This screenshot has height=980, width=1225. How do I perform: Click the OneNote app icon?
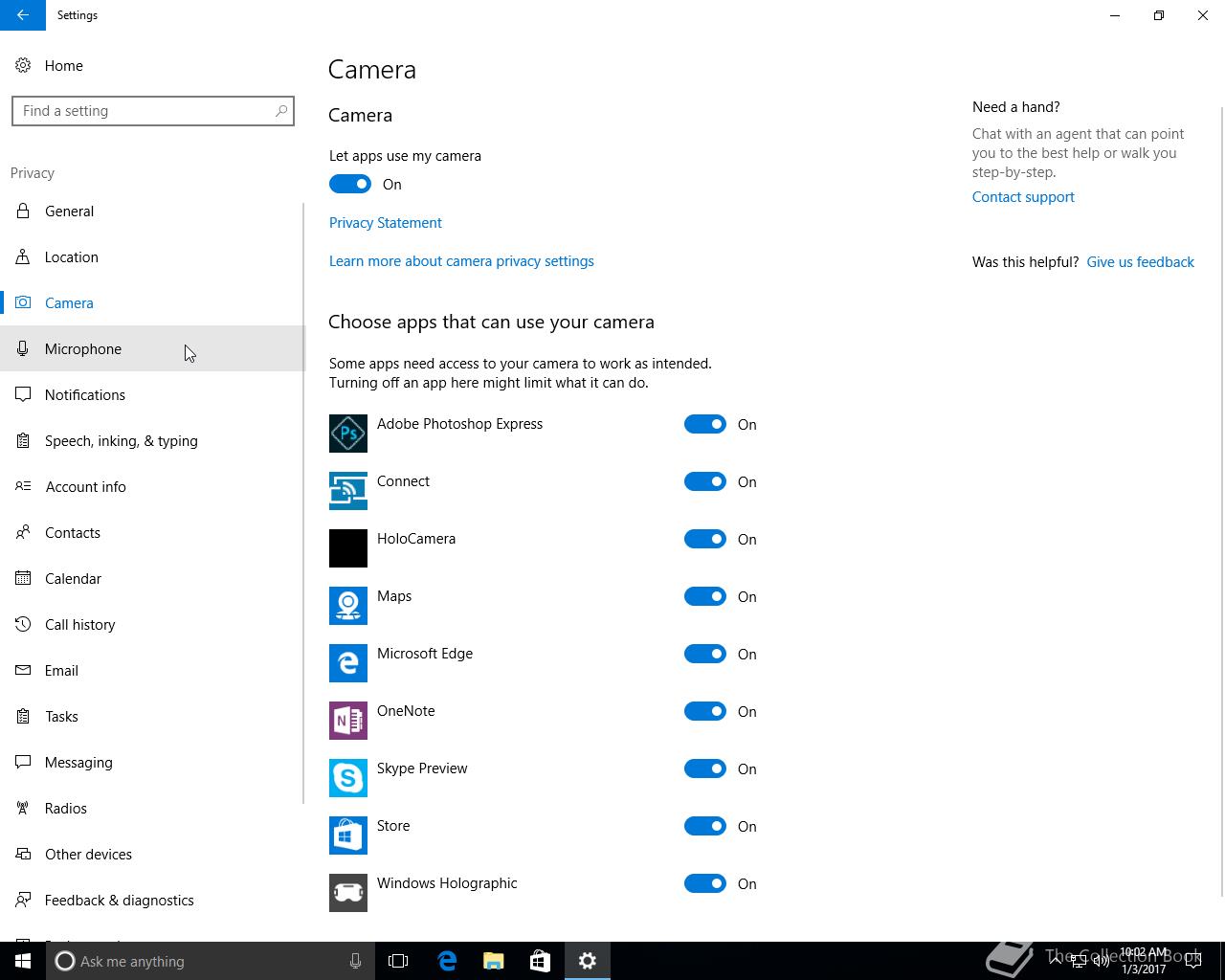[x=348, y=721]
